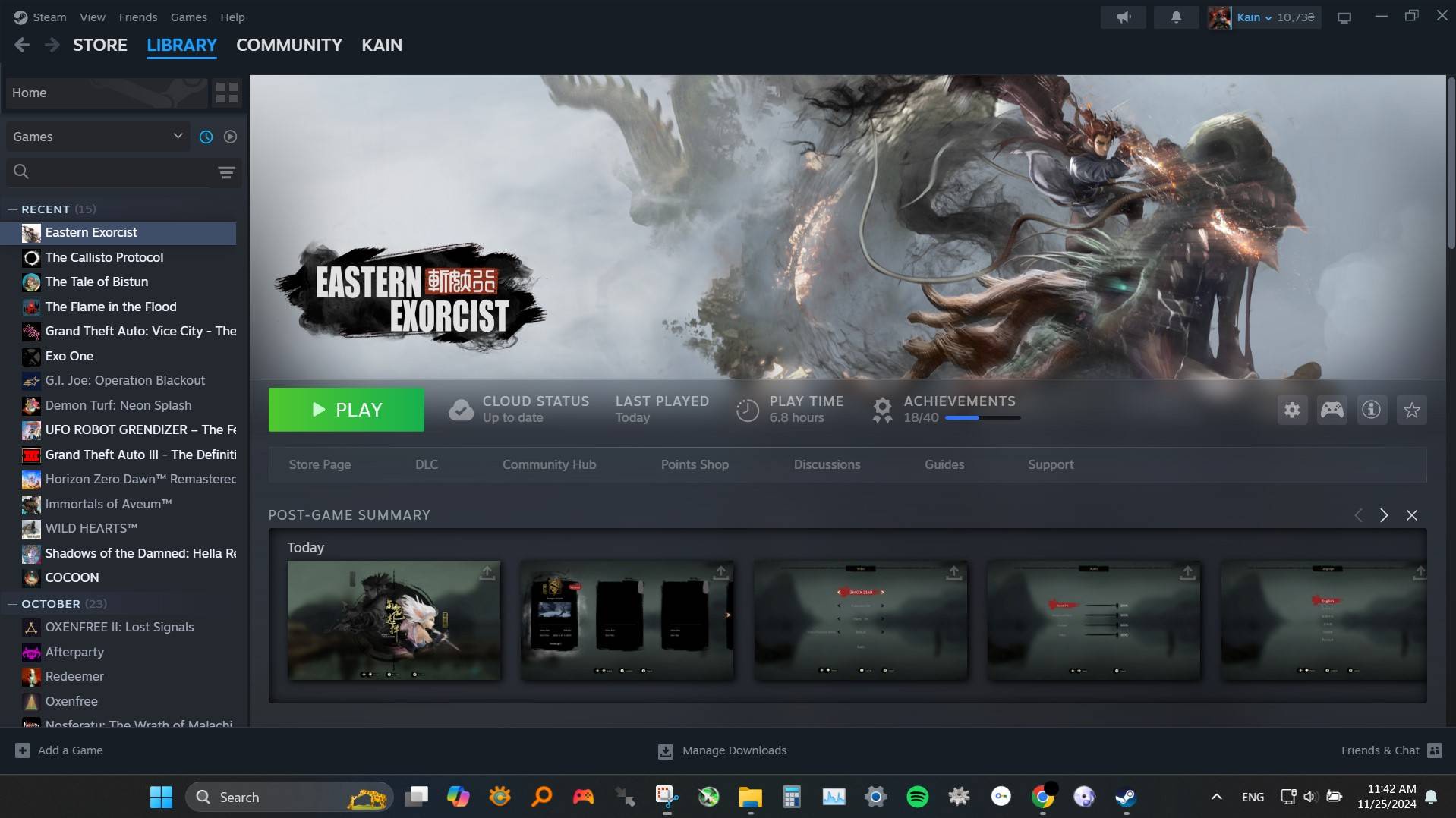The height and width of the screenshot is (818, 1456).
Task: Open the third screenshot thumbnail with resolution menu
Action: tap(861, 620)
